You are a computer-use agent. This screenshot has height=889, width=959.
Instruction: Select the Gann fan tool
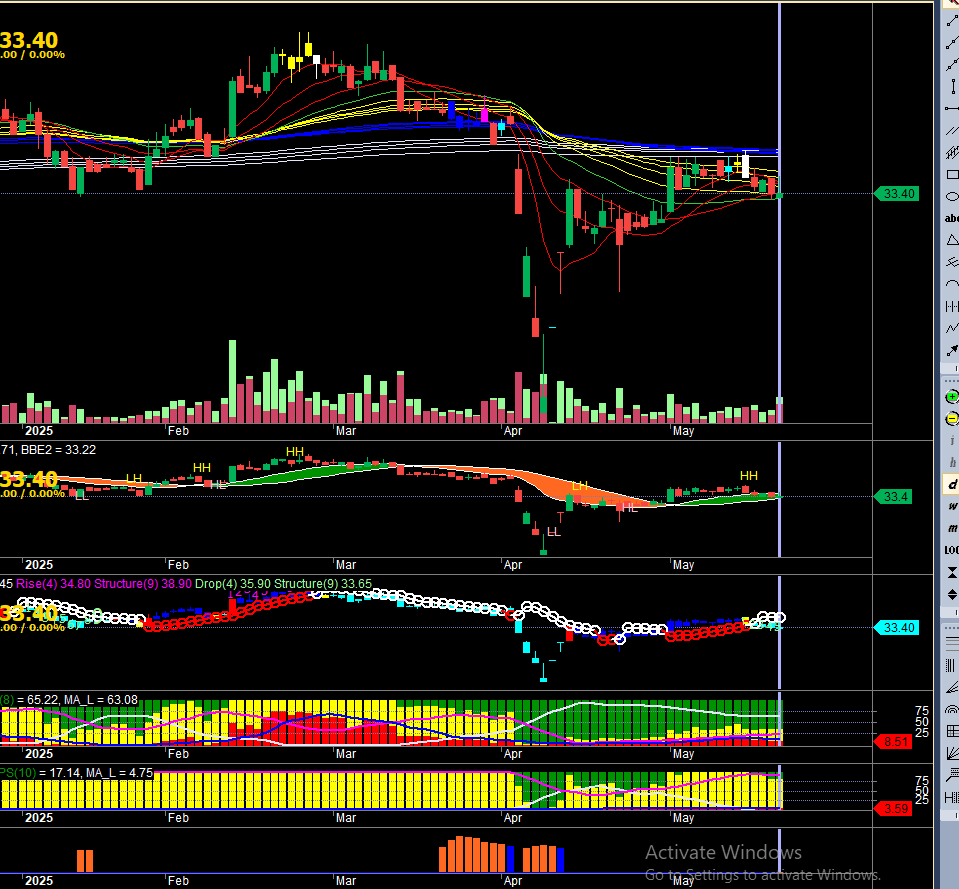pos(952,753)
